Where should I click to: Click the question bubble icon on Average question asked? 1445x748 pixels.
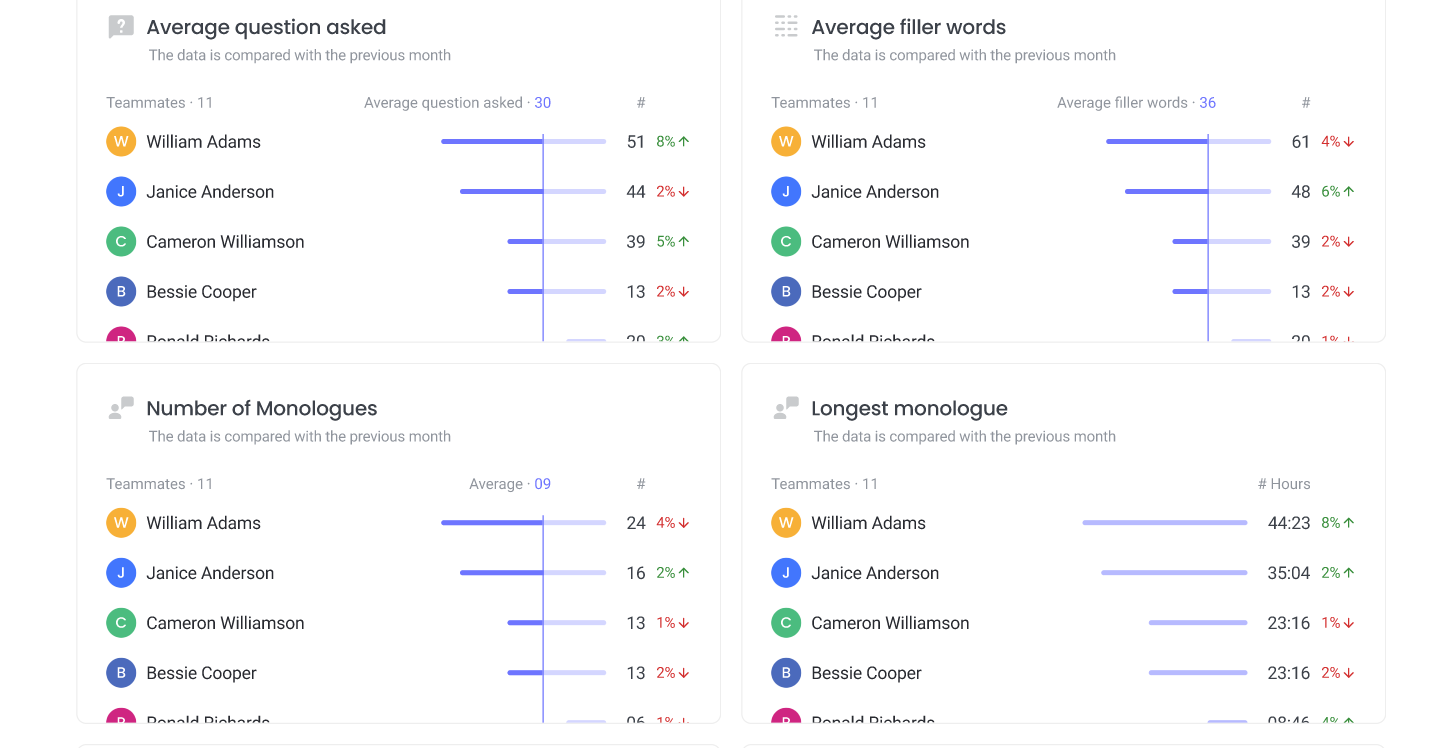click(x=120, y=26)
